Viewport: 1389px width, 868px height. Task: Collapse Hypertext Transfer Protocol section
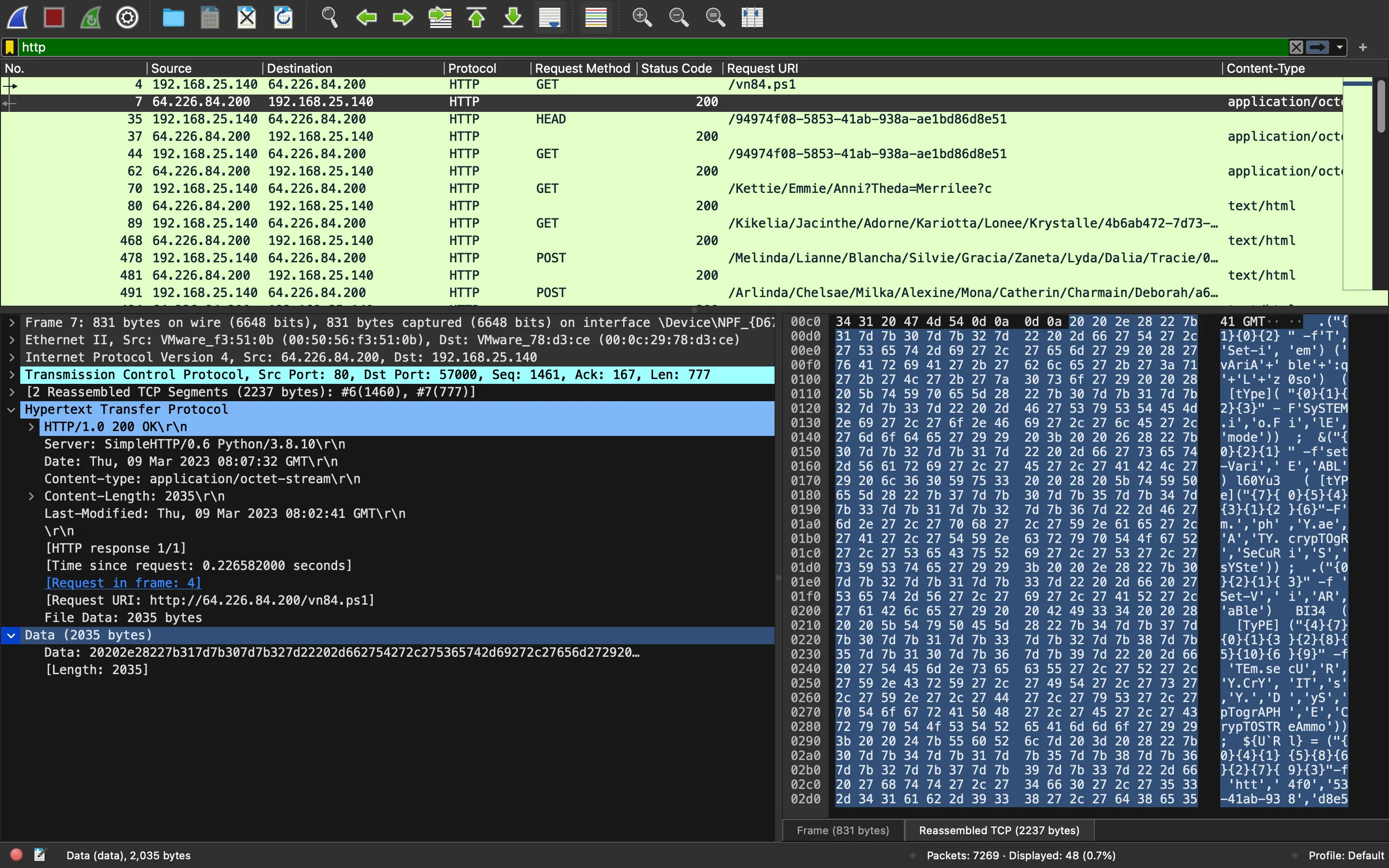[12, 409]
